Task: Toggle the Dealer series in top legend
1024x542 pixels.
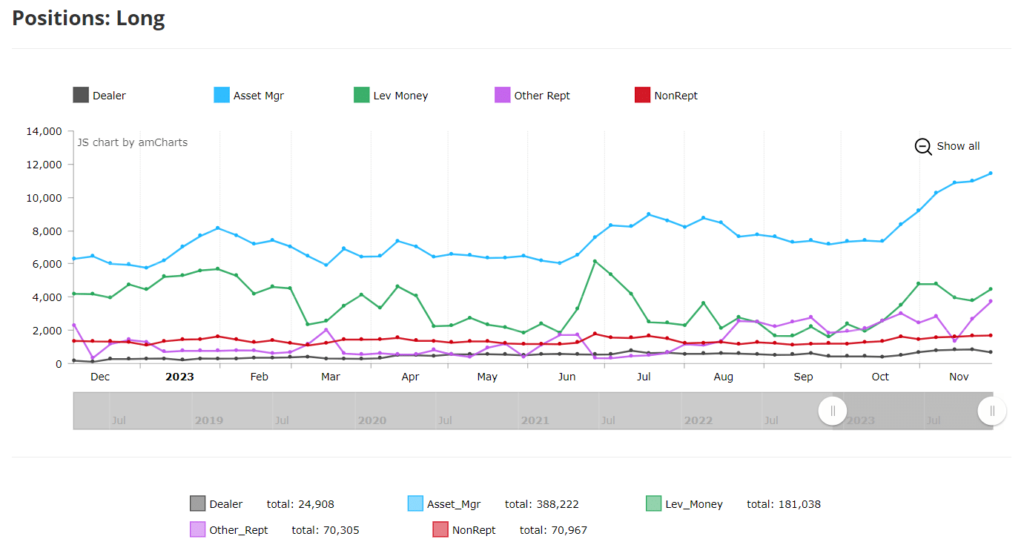Action: [81, 96]
